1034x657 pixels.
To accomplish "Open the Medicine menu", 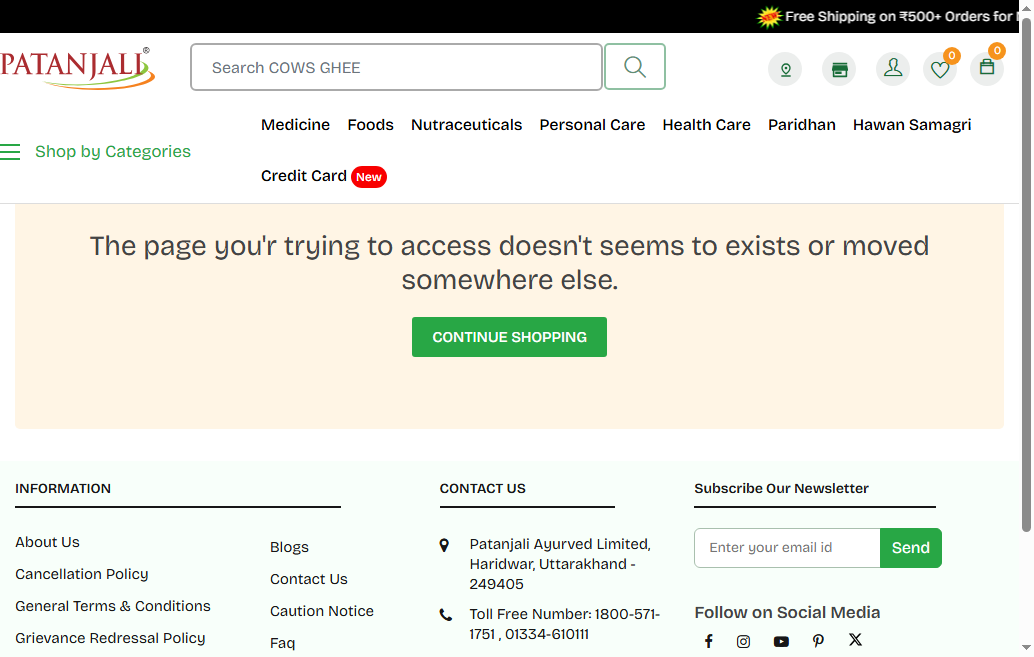I will click(295, 125).
